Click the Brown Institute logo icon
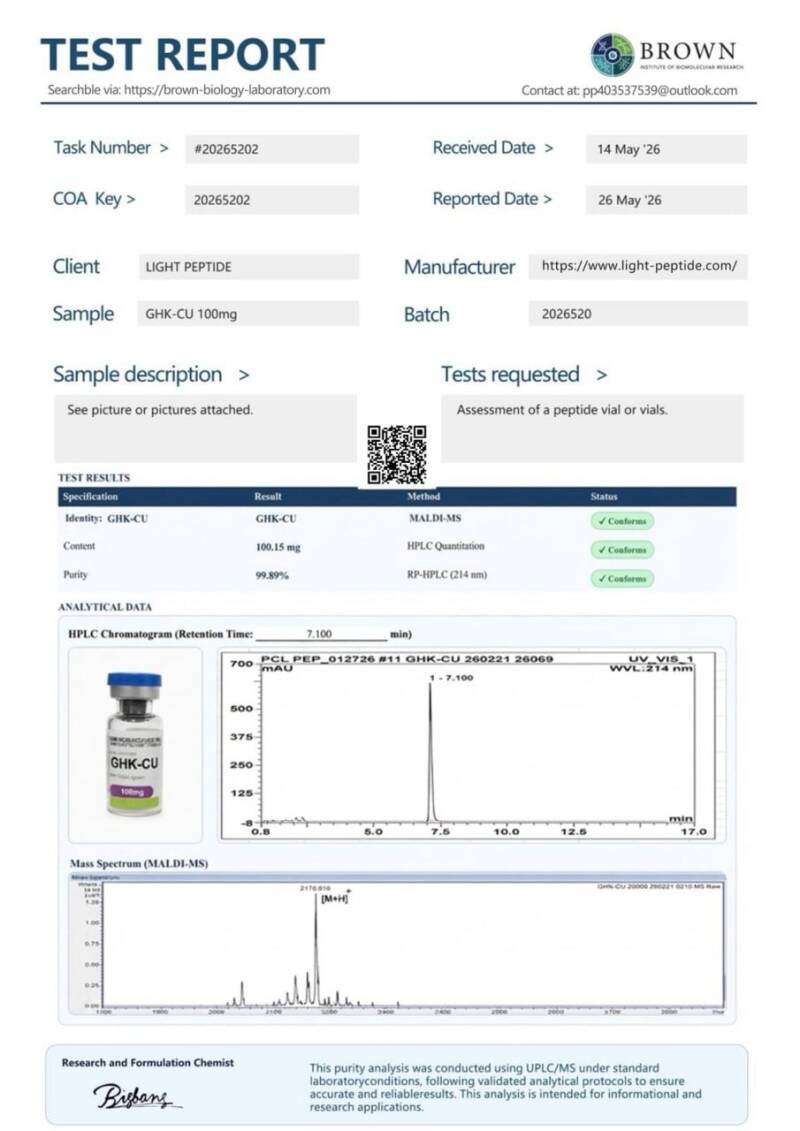 (612, 55)
